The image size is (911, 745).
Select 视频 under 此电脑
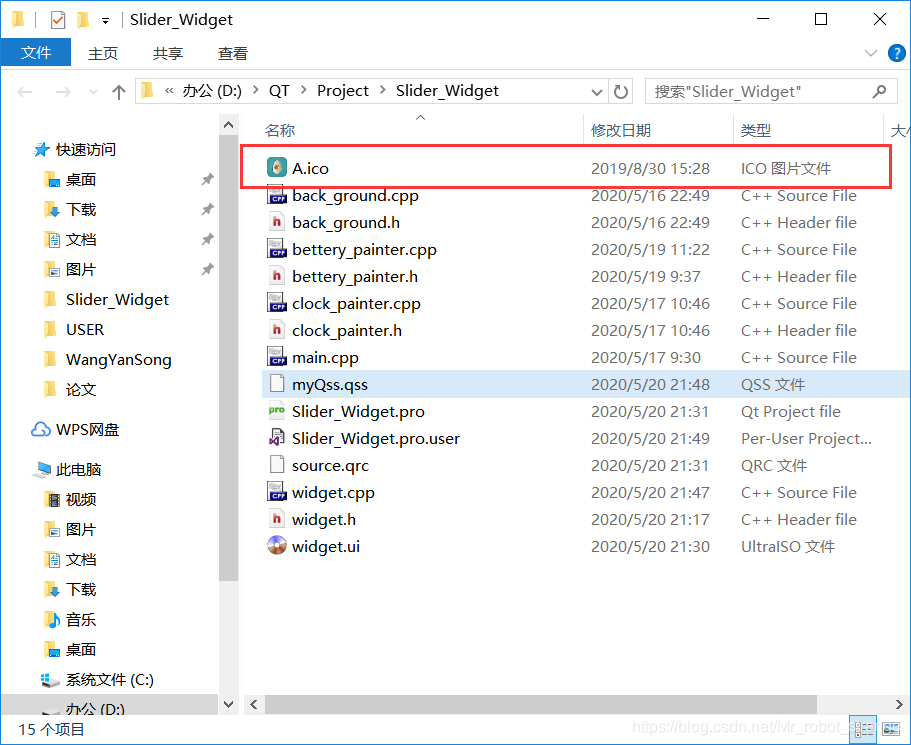point(70,499)
